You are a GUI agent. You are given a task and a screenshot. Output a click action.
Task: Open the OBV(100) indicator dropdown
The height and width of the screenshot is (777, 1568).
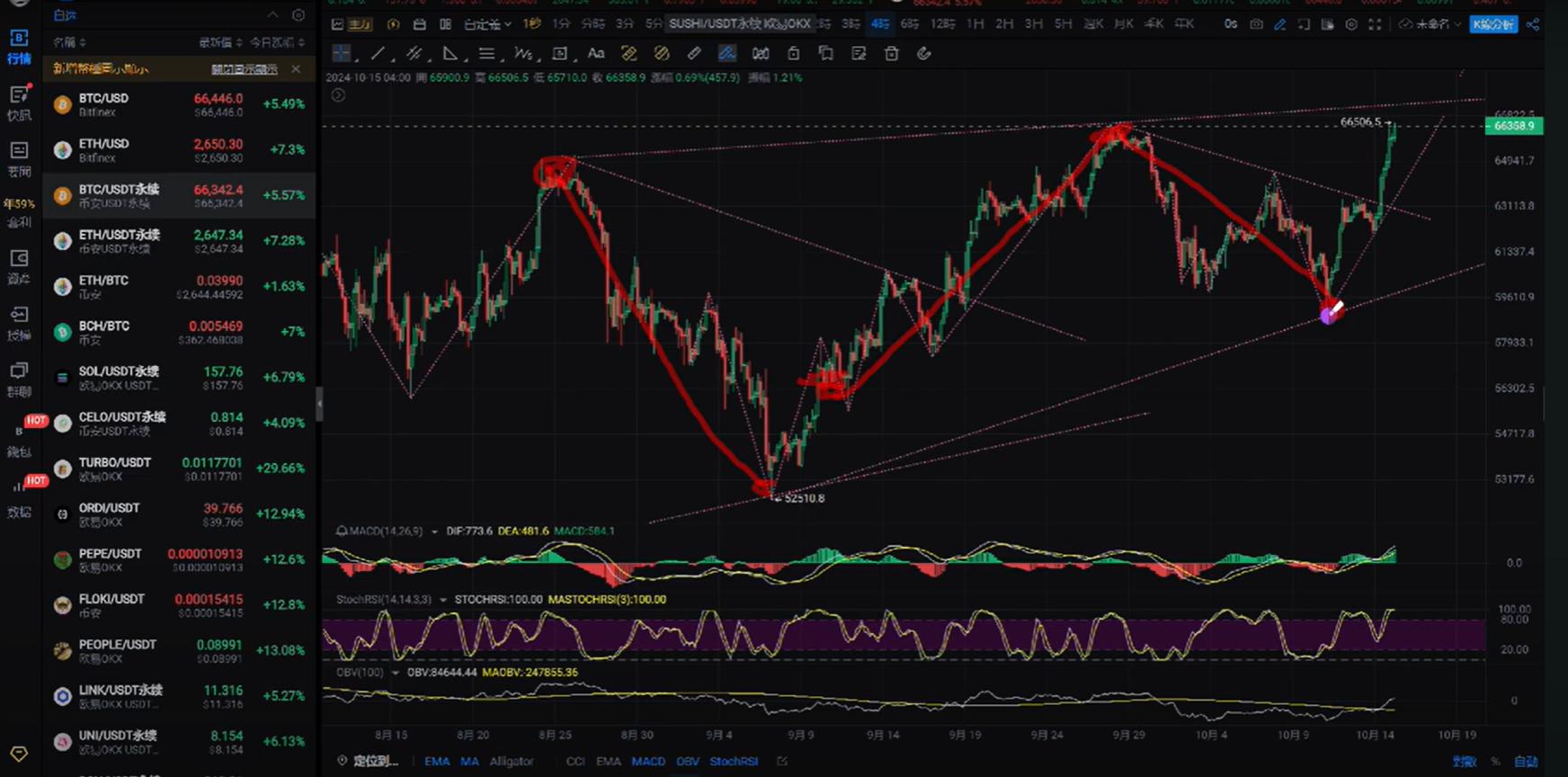395,673
